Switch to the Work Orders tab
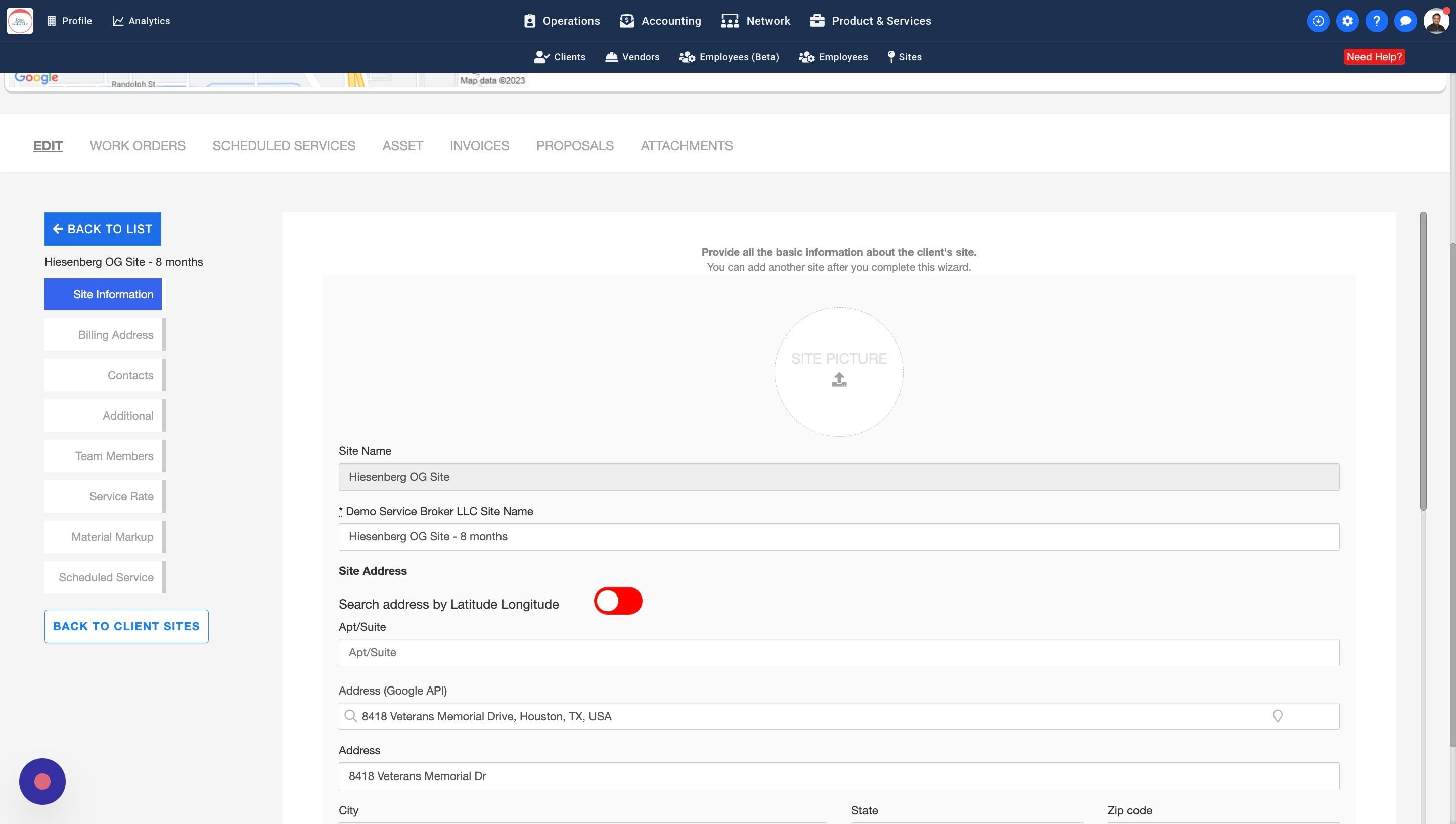The image size is (1456, 824). coord(138,146)
